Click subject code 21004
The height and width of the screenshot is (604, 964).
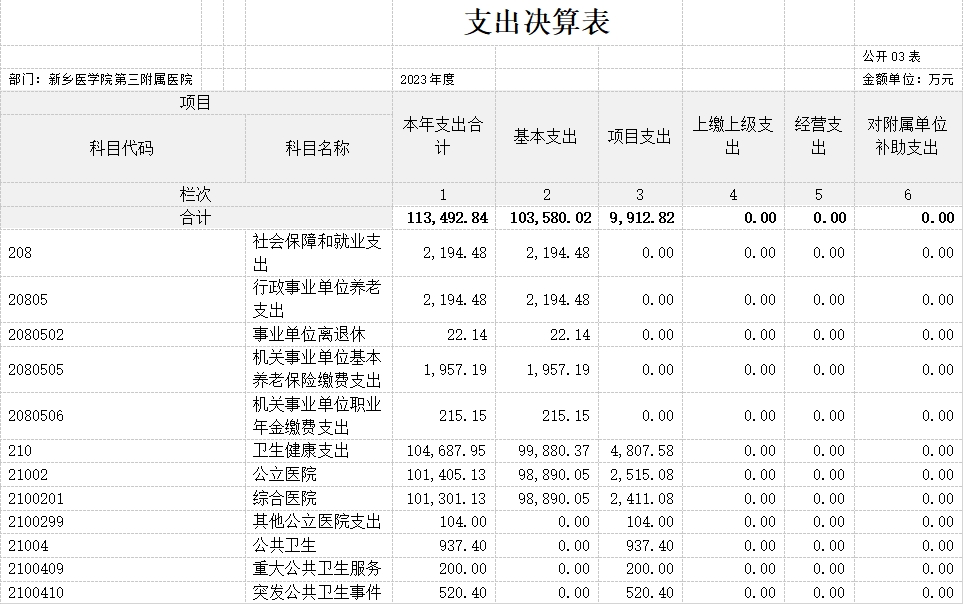[28, 546]
